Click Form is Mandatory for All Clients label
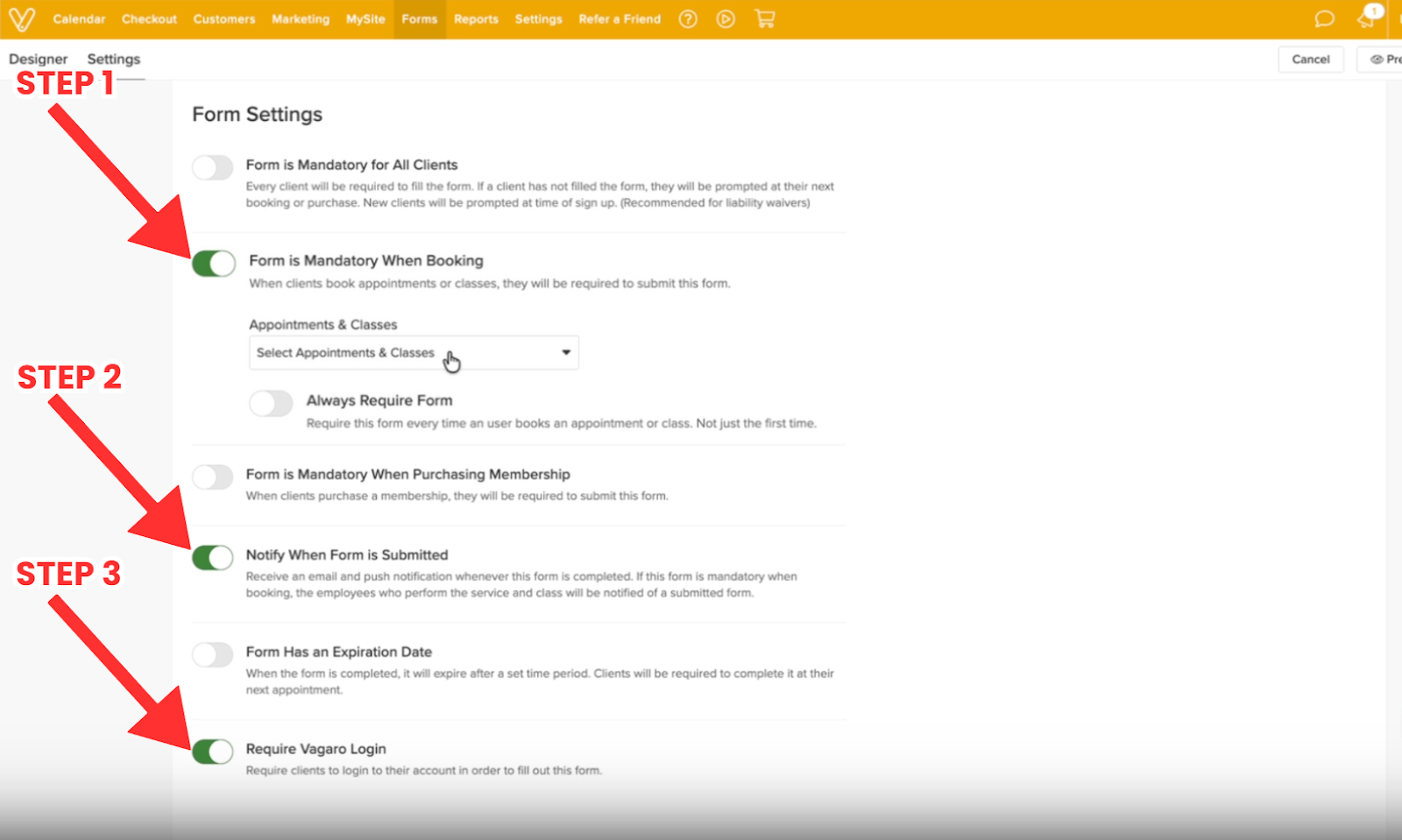This screenshot has height=840, width=1402. [x=351, y=165]
